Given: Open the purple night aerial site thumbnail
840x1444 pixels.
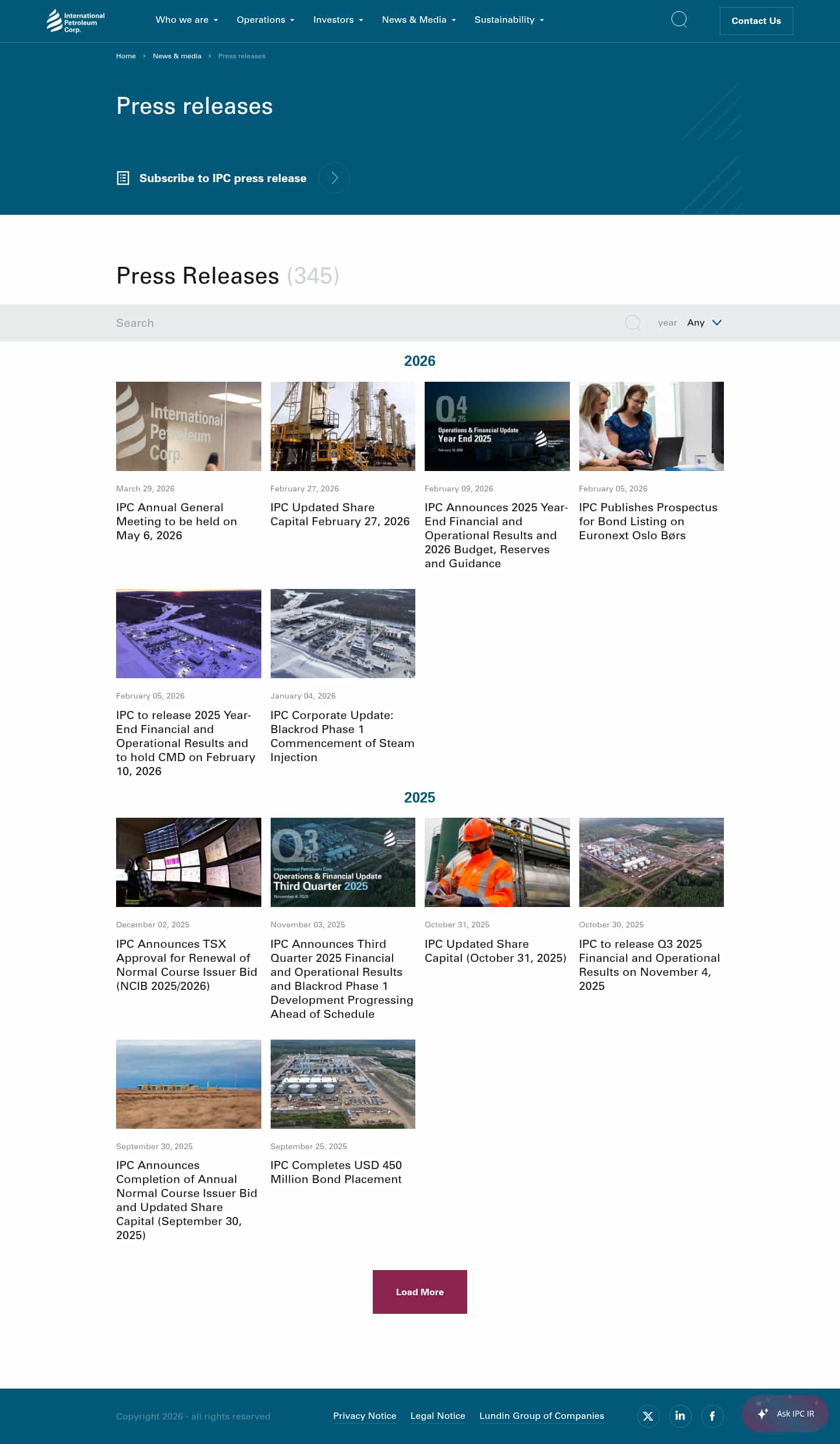Looking at the screenshot, I should [x=188, y=633].
